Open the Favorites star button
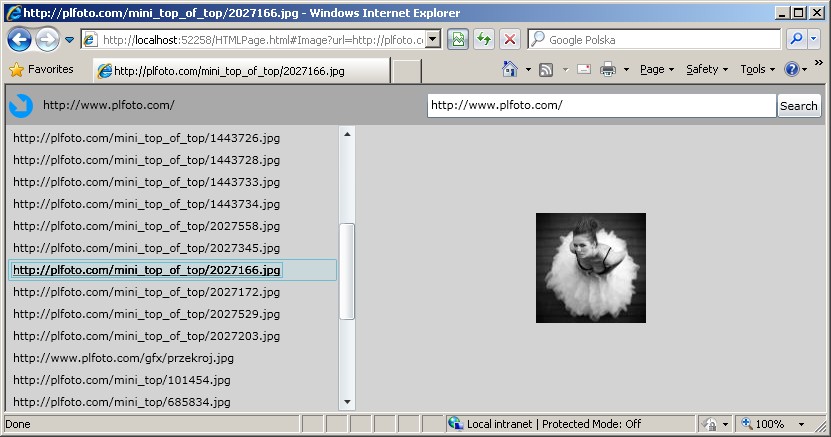Screen dimensions: 831x437 (x=41, y=69)
